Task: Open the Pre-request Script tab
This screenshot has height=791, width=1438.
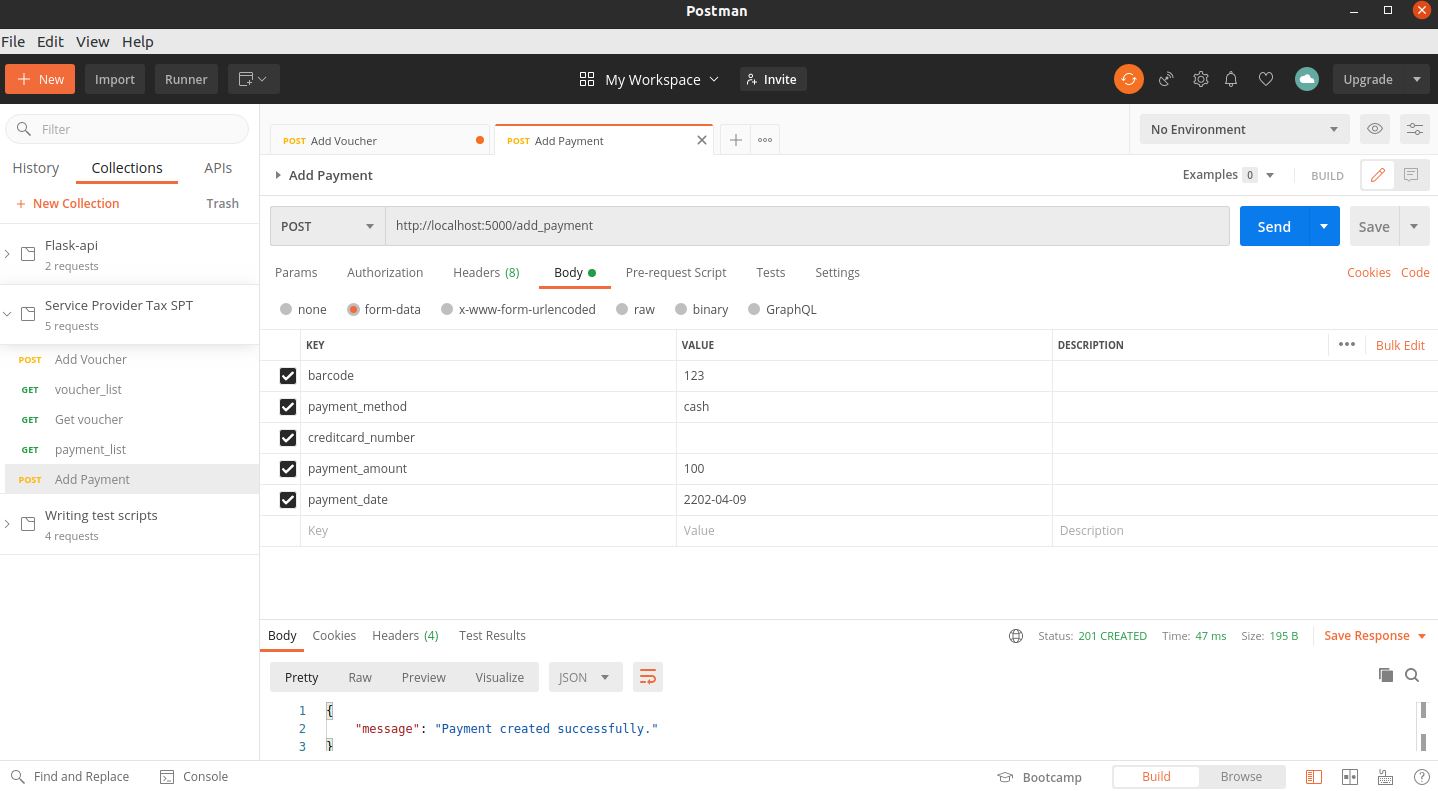Action: 676,272
